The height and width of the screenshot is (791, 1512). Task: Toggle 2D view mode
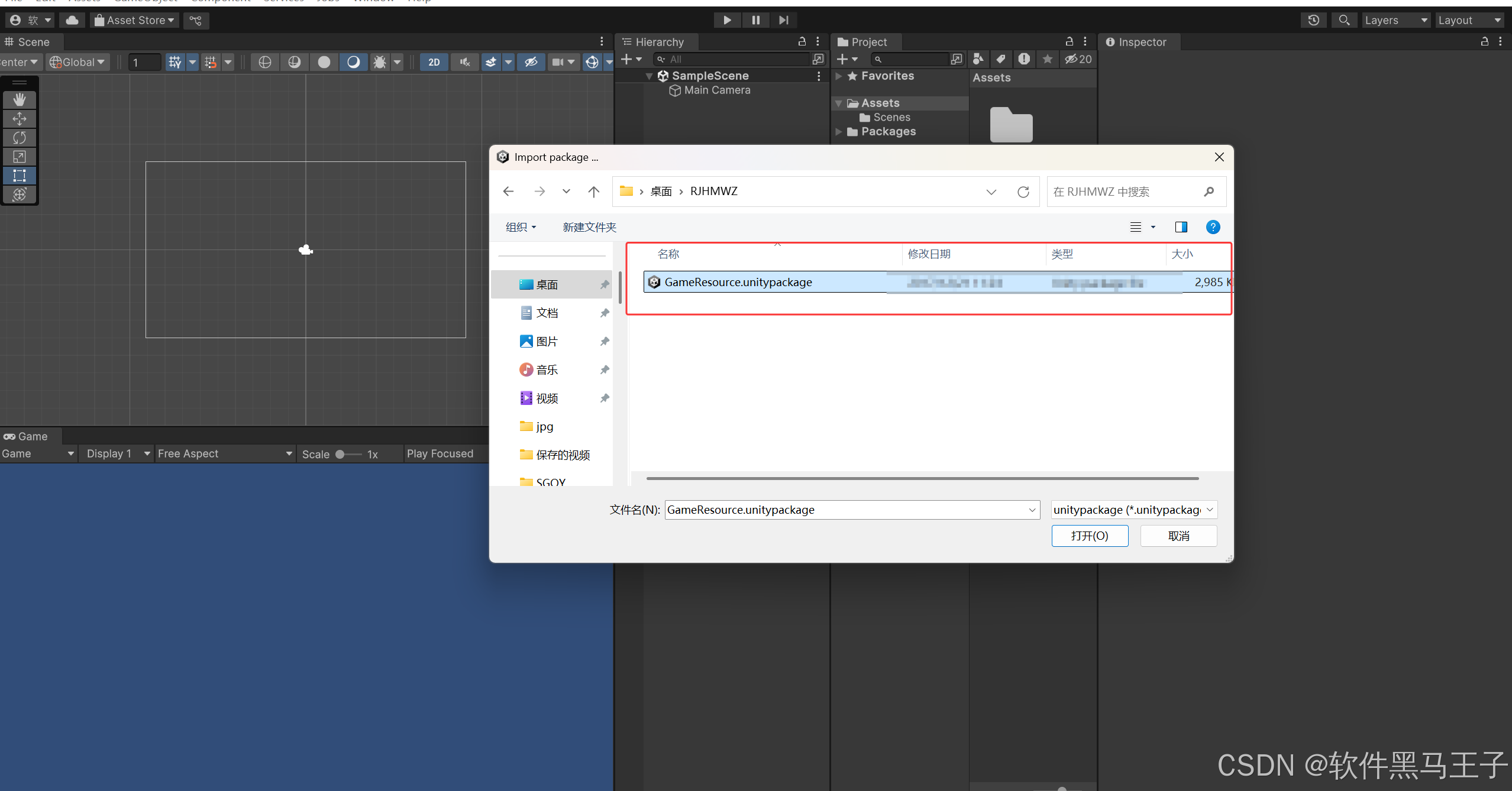[434, 62]
